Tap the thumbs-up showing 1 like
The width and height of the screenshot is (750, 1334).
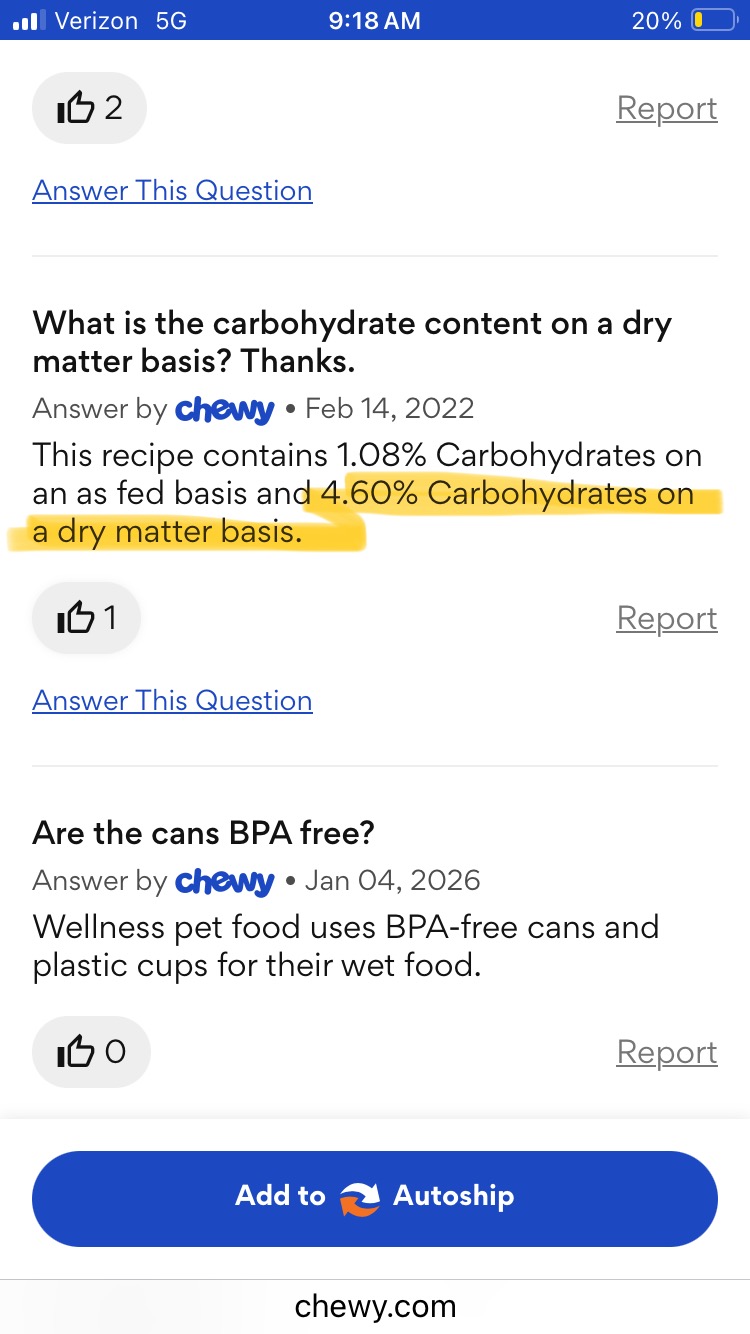[x=87, y=618]
